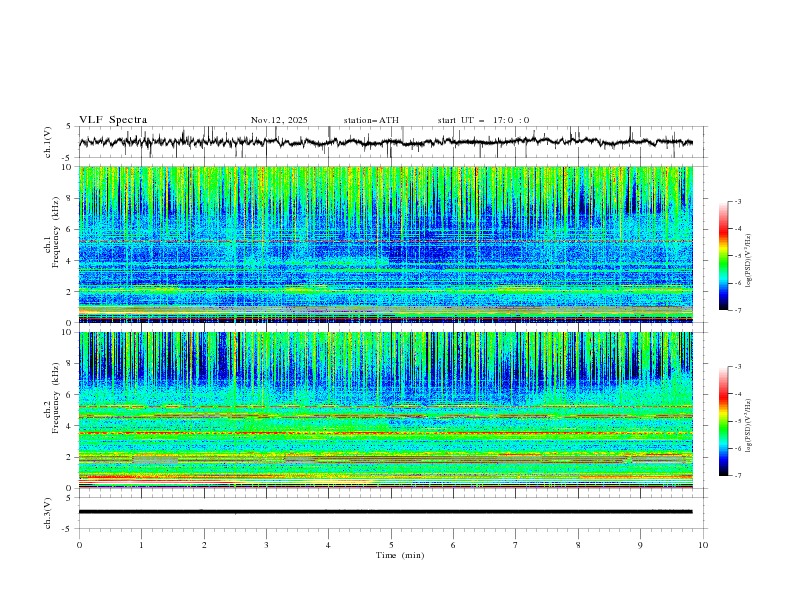792x612 pixels.
Task: Click the "Time (min)" axis label
Action: pos(400,555)
